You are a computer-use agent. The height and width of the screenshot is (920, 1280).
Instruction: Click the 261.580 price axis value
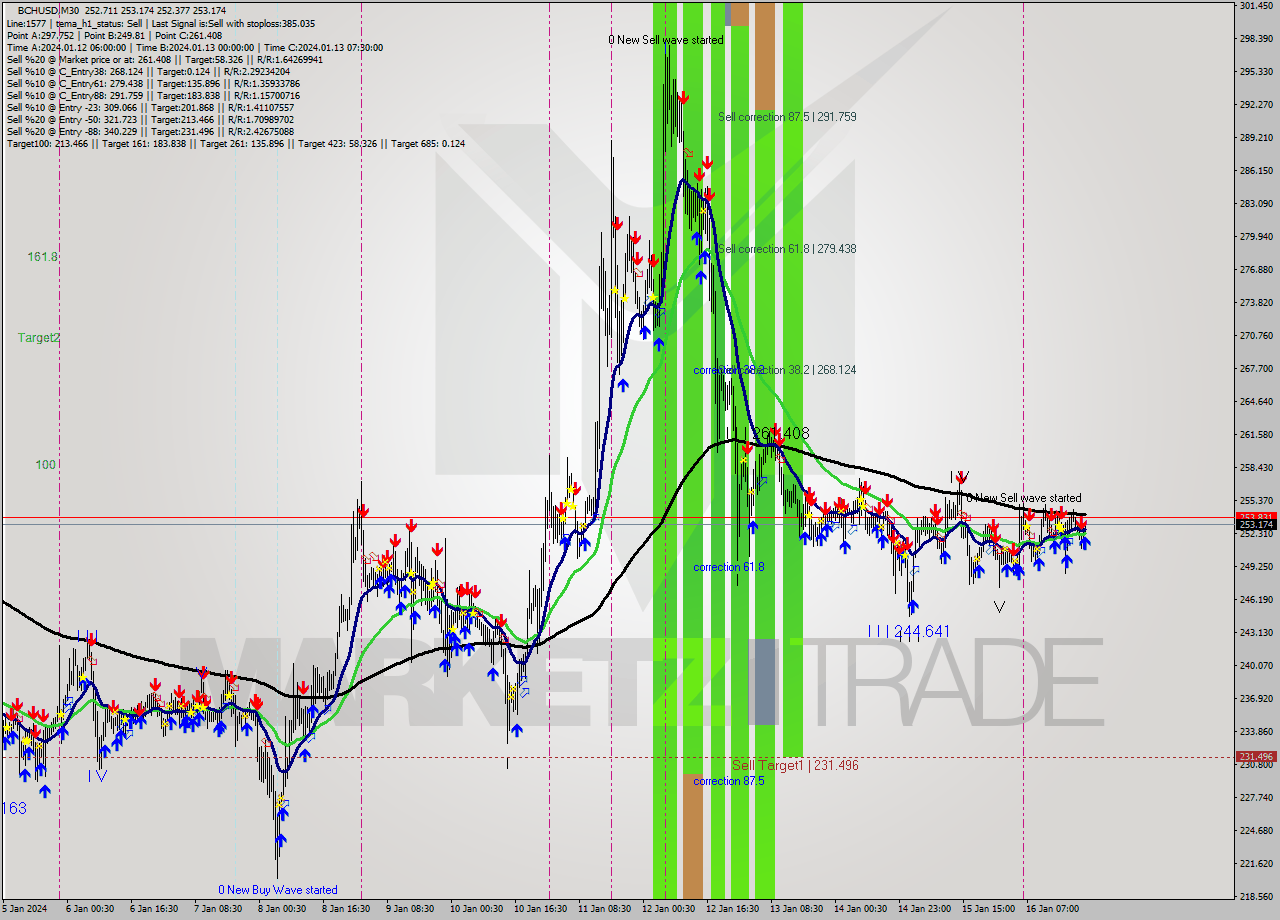tap(1256, 435)
